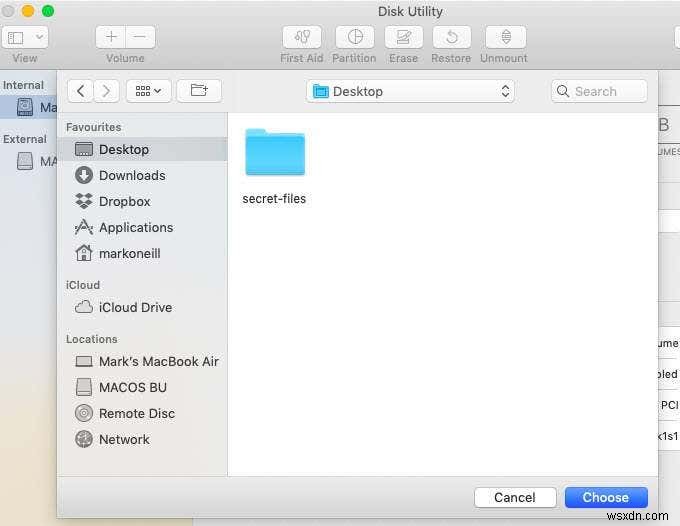This screenshot has height=526, width=680.
Task: Click the magnifying glass in Search field
Action: pos(563,91)
